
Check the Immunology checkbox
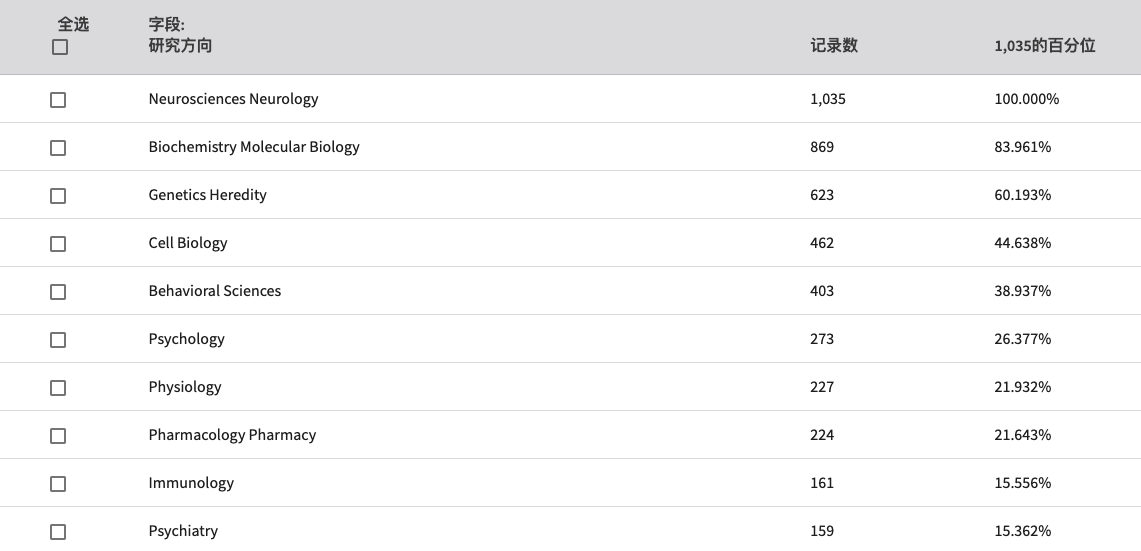(58, 484)
